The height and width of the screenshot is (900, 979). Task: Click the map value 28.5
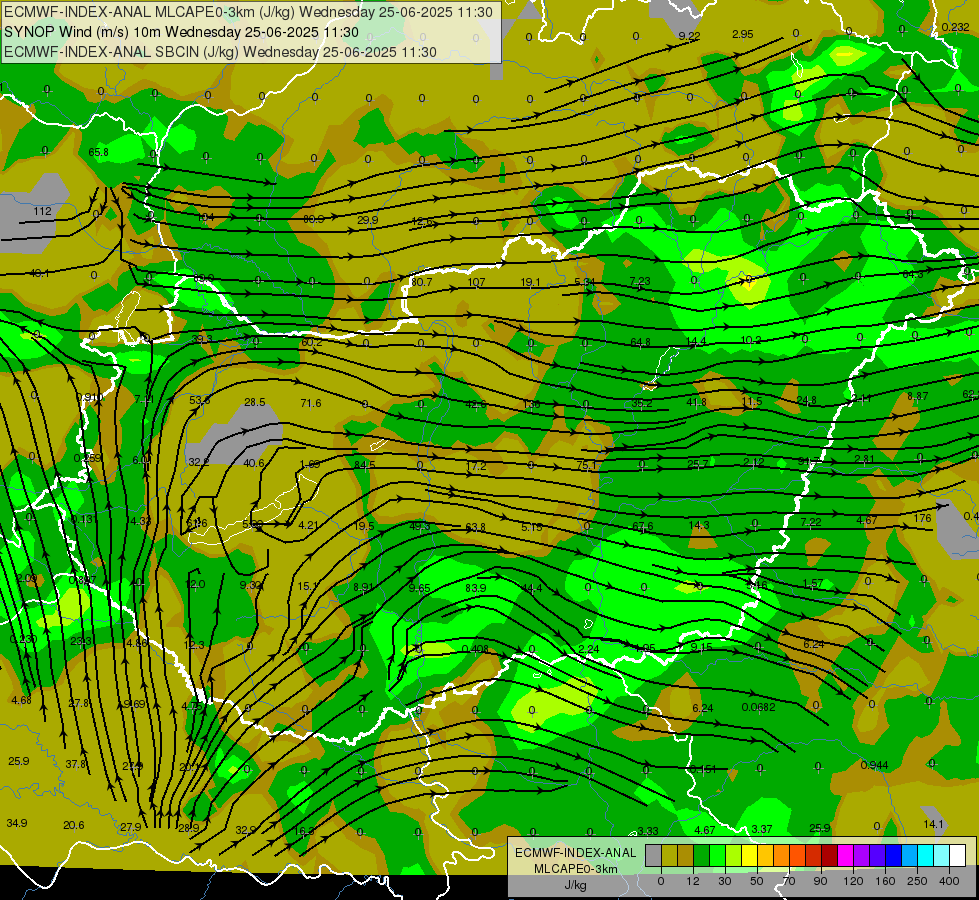tap(255, 402)
